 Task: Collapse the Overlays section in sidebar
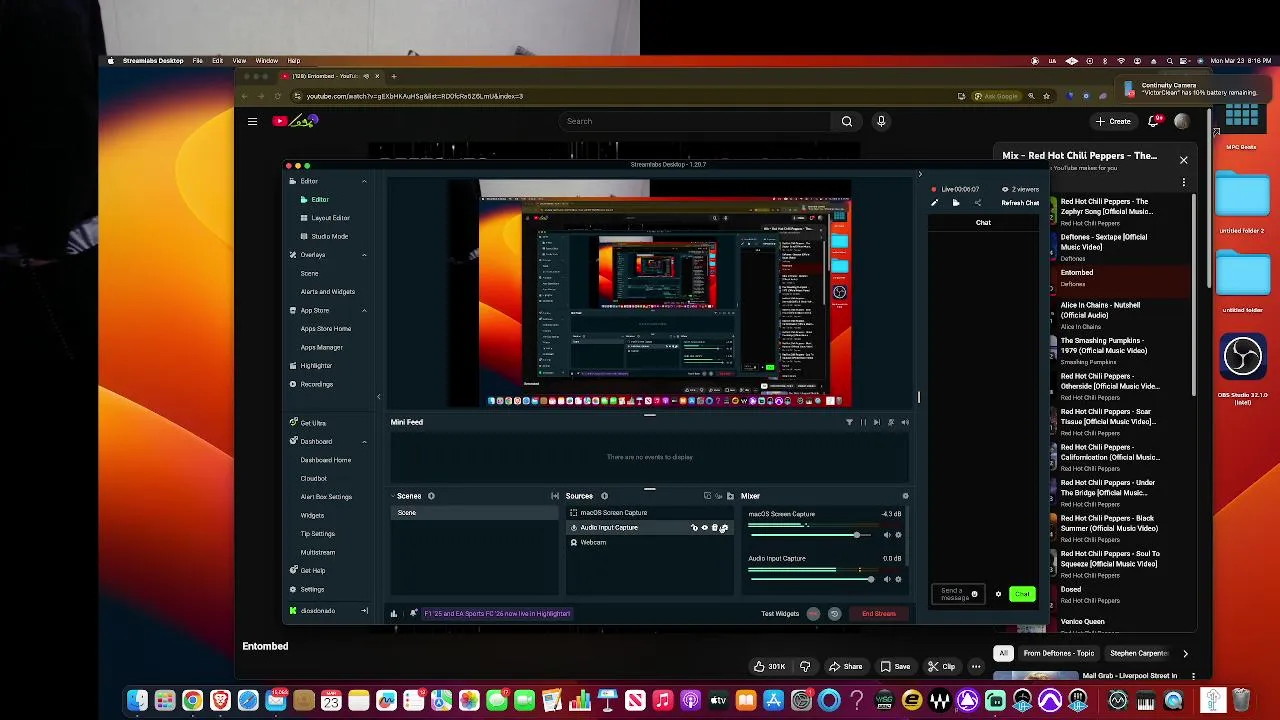coord(364,255)
